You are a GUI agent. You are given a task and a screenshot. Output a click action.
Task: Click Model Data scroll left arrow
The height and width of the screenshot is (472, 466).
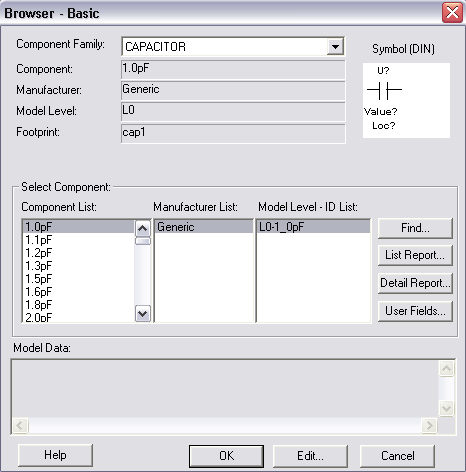pos(20,425)
